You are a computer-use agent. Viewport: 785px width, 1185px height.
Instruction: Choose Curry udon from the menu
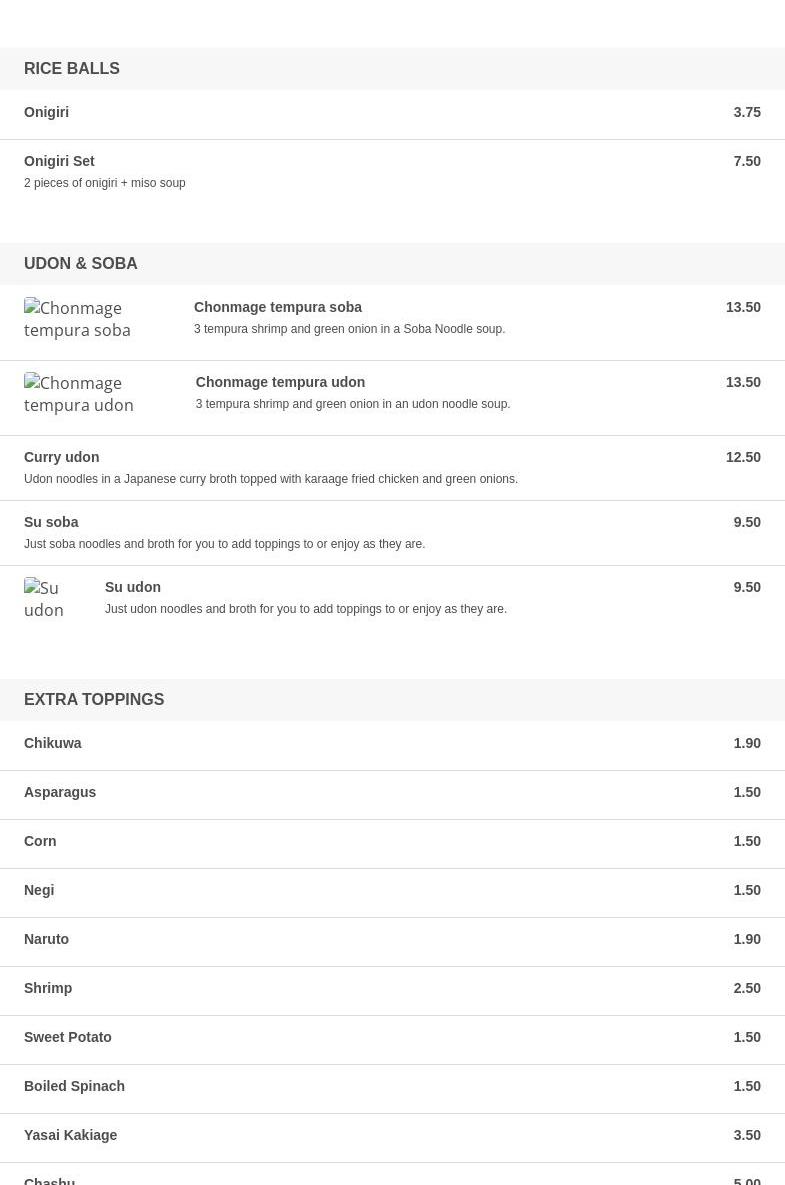[x=62, y=457]
